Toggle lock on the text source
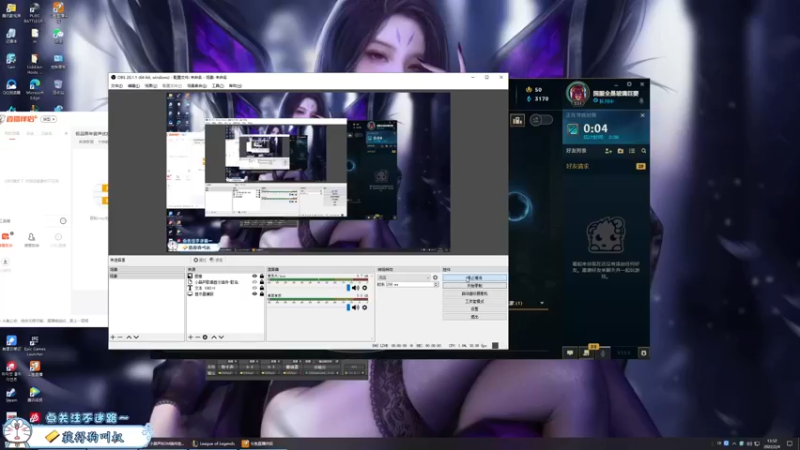 pos(262,288)
